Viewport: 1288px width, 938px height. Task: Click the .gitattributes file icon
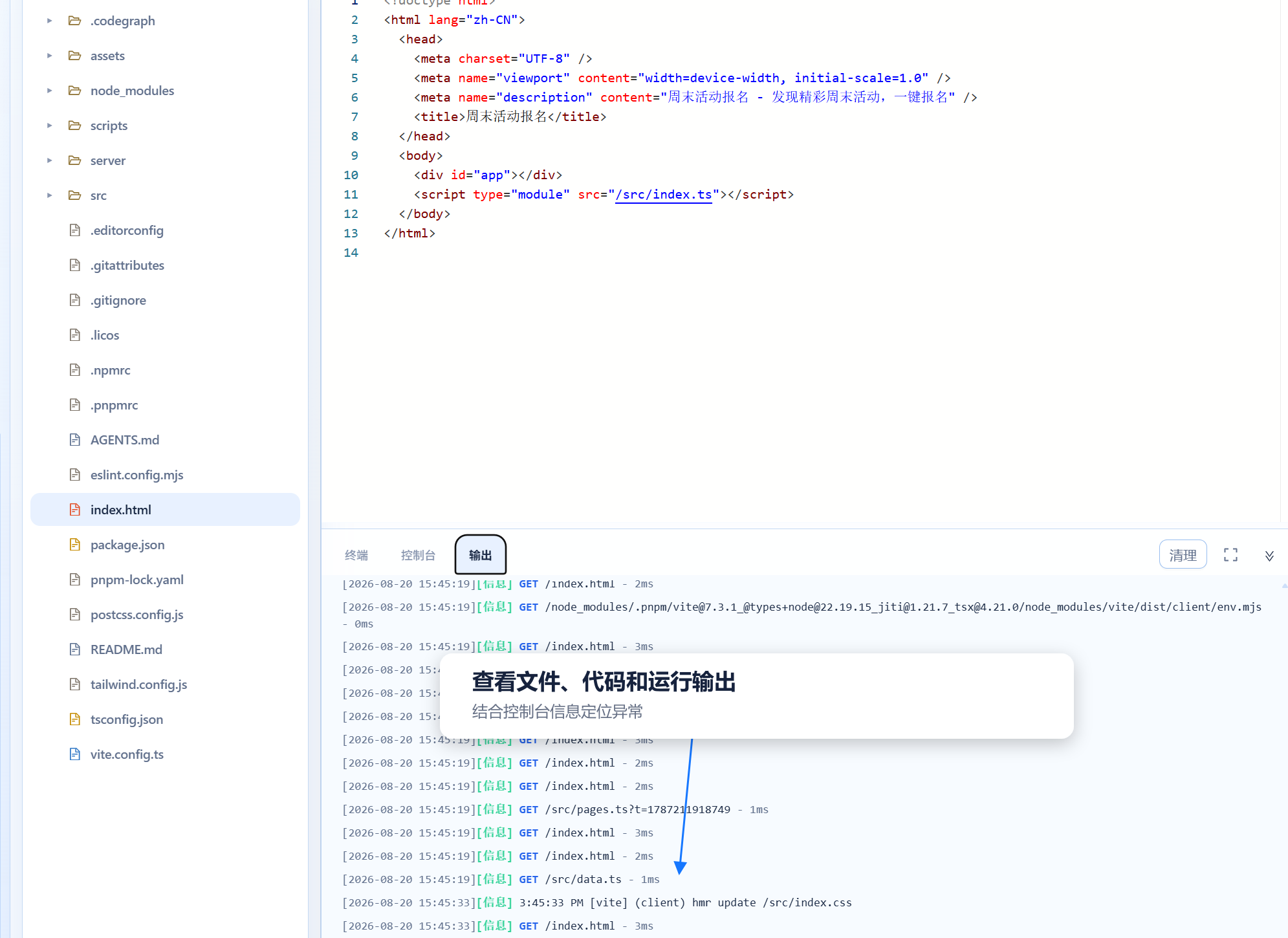[75, 265]
